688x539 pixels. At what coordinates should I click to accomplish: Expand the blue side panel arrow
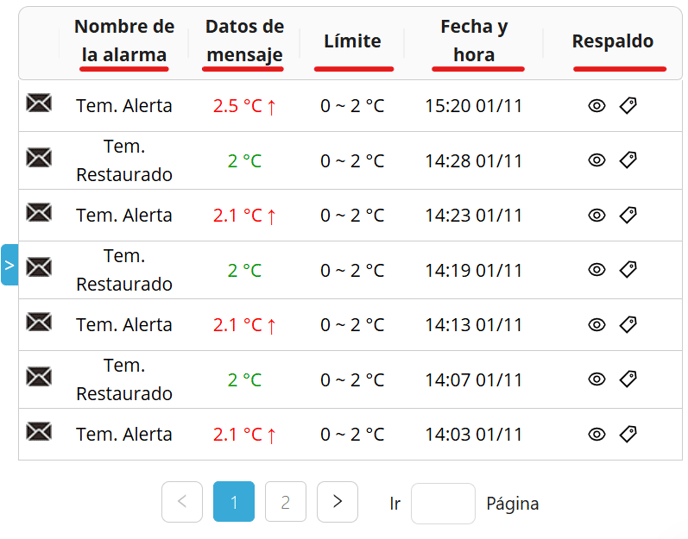[10, 265]
